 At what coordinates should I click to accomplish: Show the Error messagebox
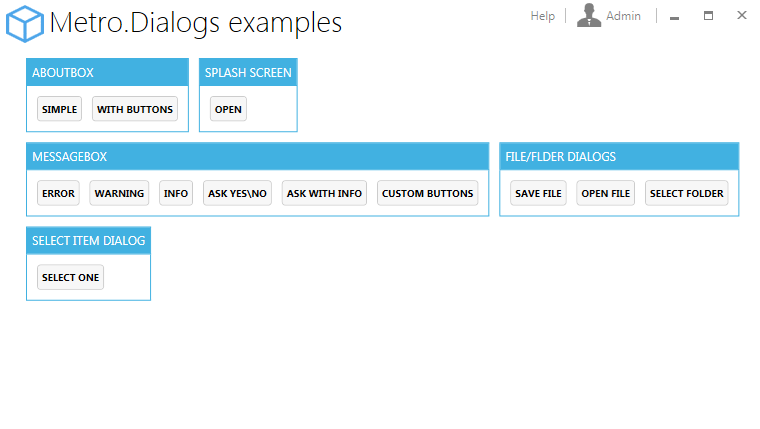coord(58,193)
